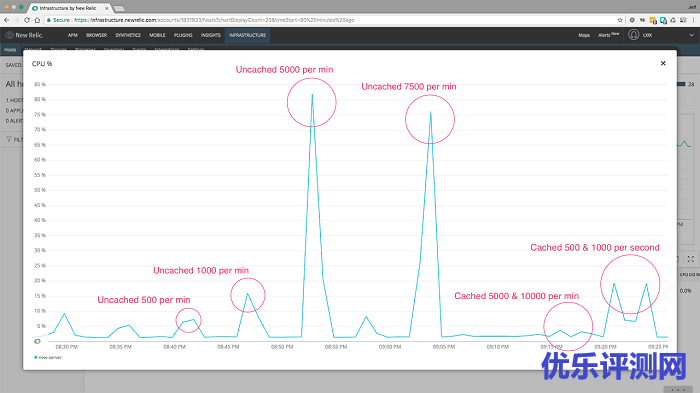The height and width of the screenshot is (393, 700).
Task: Bookmark this page with the star icon
Action: (620, 20)
